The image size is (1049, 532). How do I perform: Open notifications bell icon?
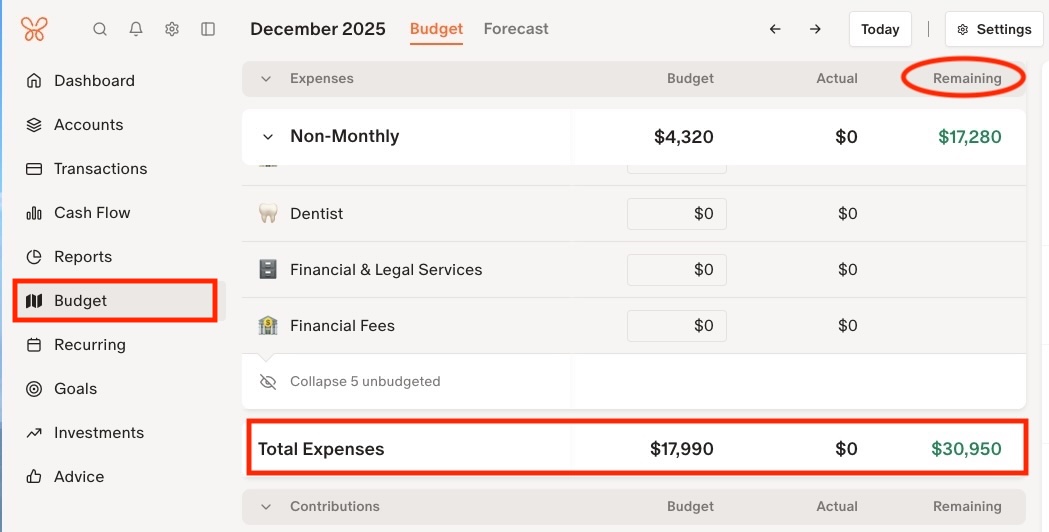pyautogui.click(x=136, y=29)
